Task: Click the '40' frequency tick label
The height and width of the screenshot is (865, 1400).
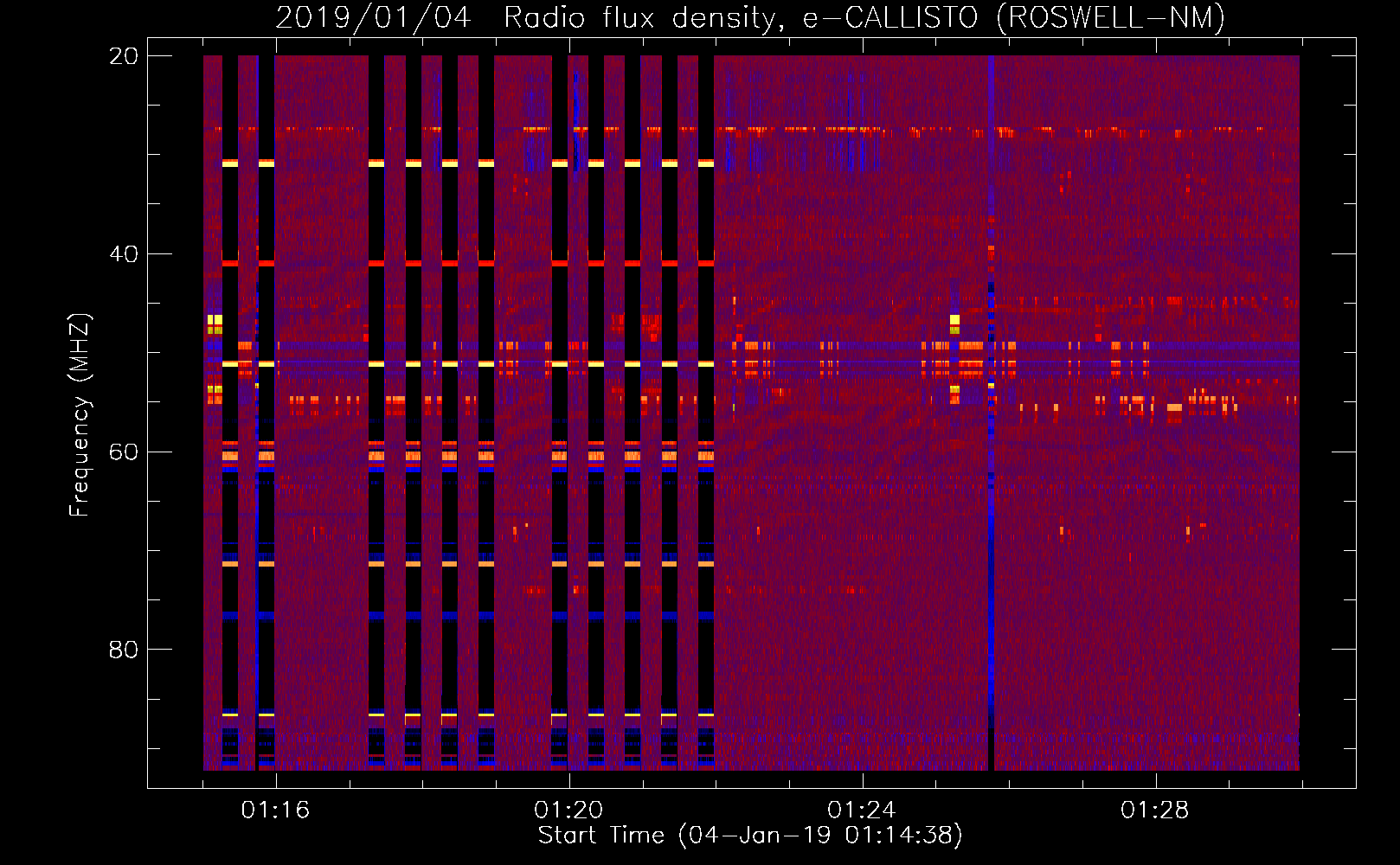Action: tap(124, 253)
